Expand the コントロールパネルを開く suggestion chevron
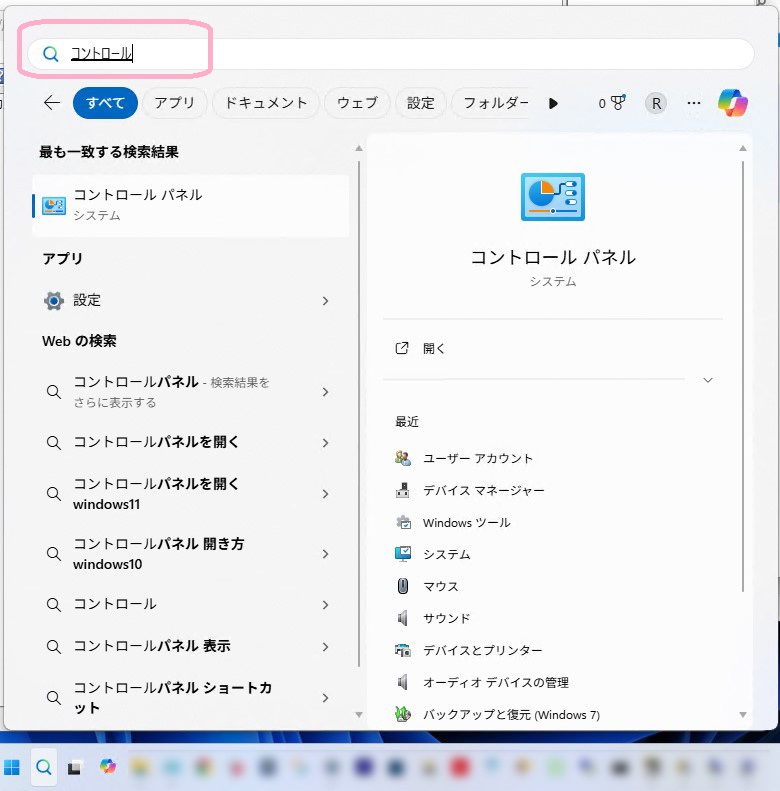This screenshot has height=791, width=780. click(x=325, y=442)
